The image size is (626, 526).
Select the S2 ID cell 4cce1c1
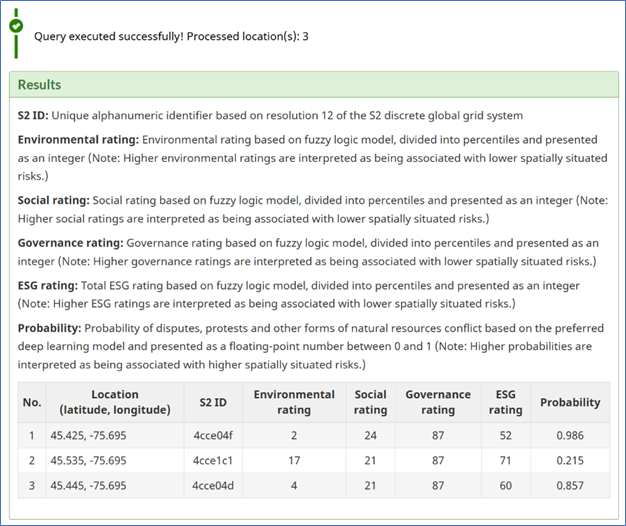211,460
